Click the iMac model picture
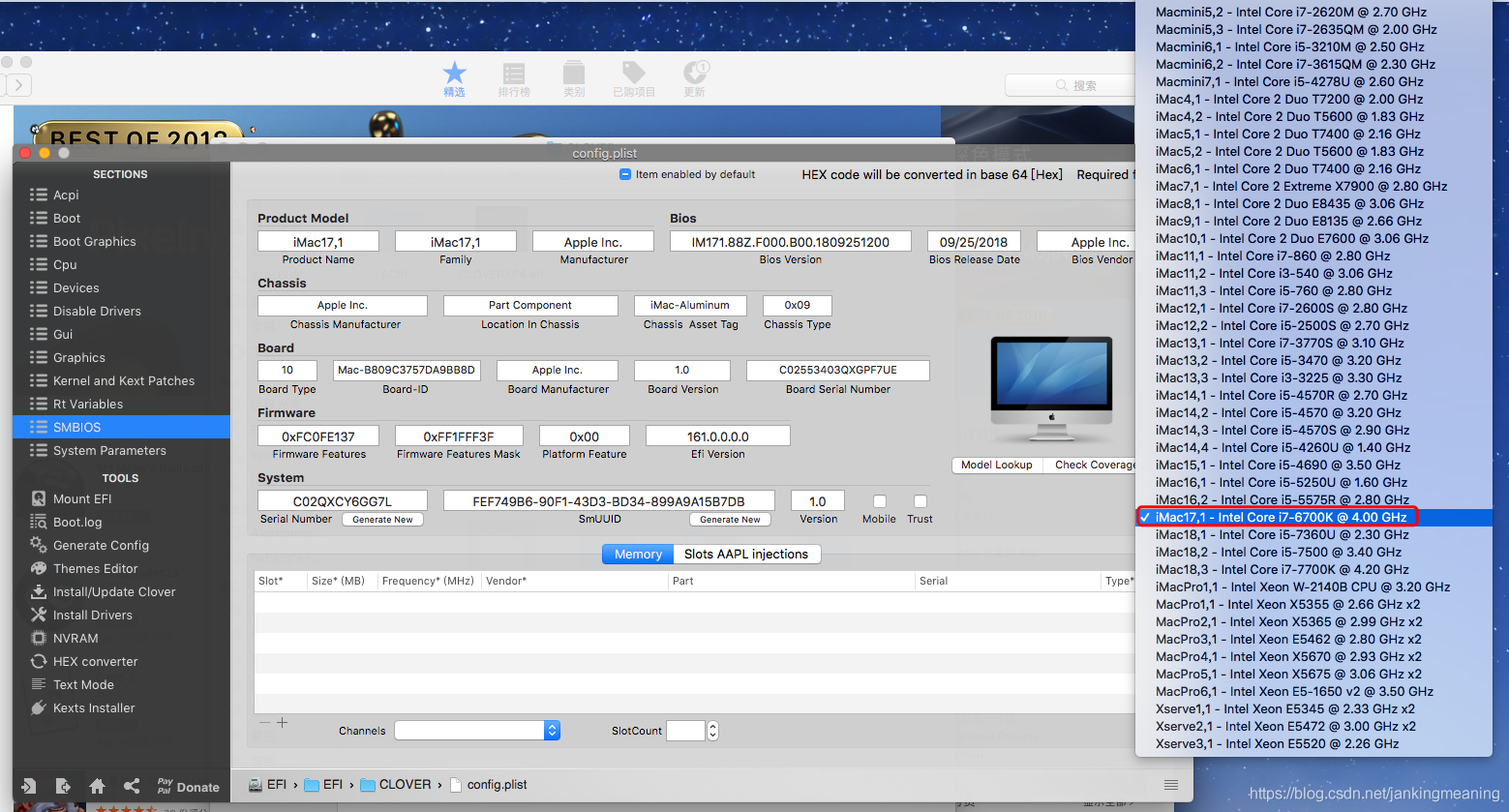The height and width of the screenshot is (812, 1509). tap(1051, 390)
